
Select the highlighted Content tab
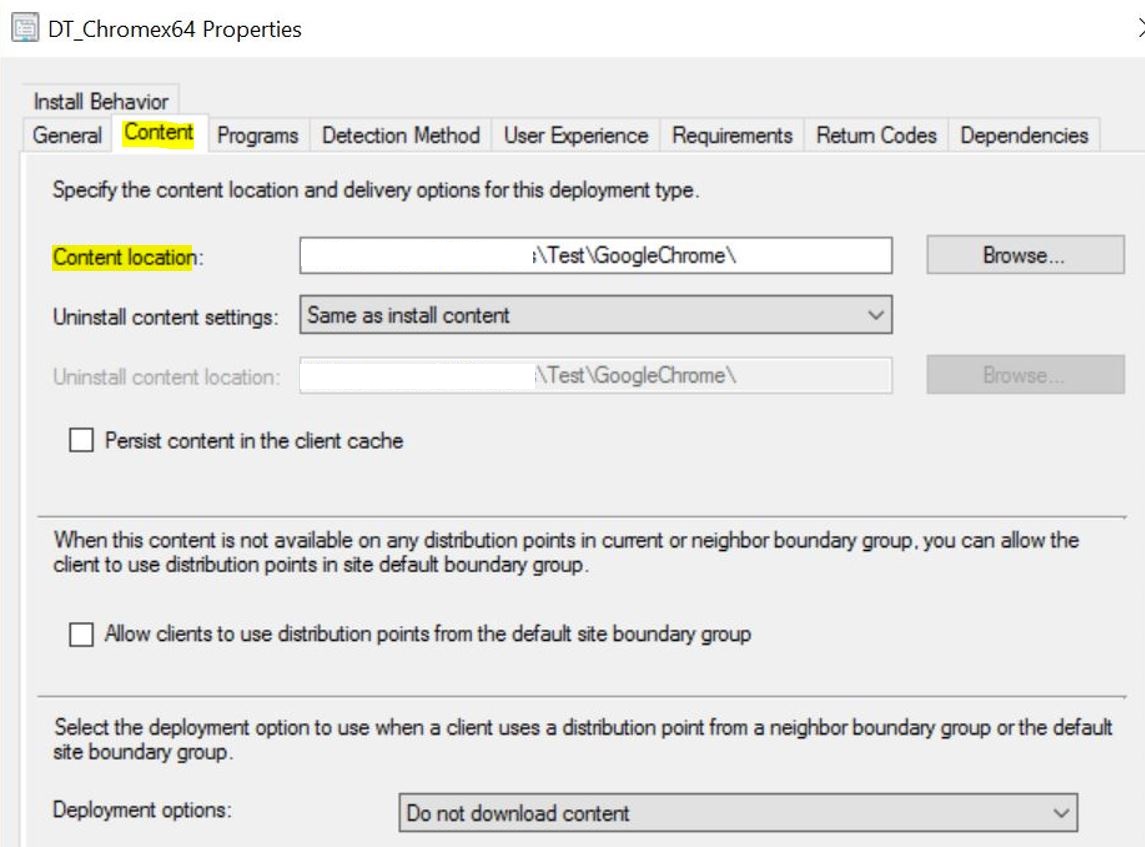tap(158, 133)
